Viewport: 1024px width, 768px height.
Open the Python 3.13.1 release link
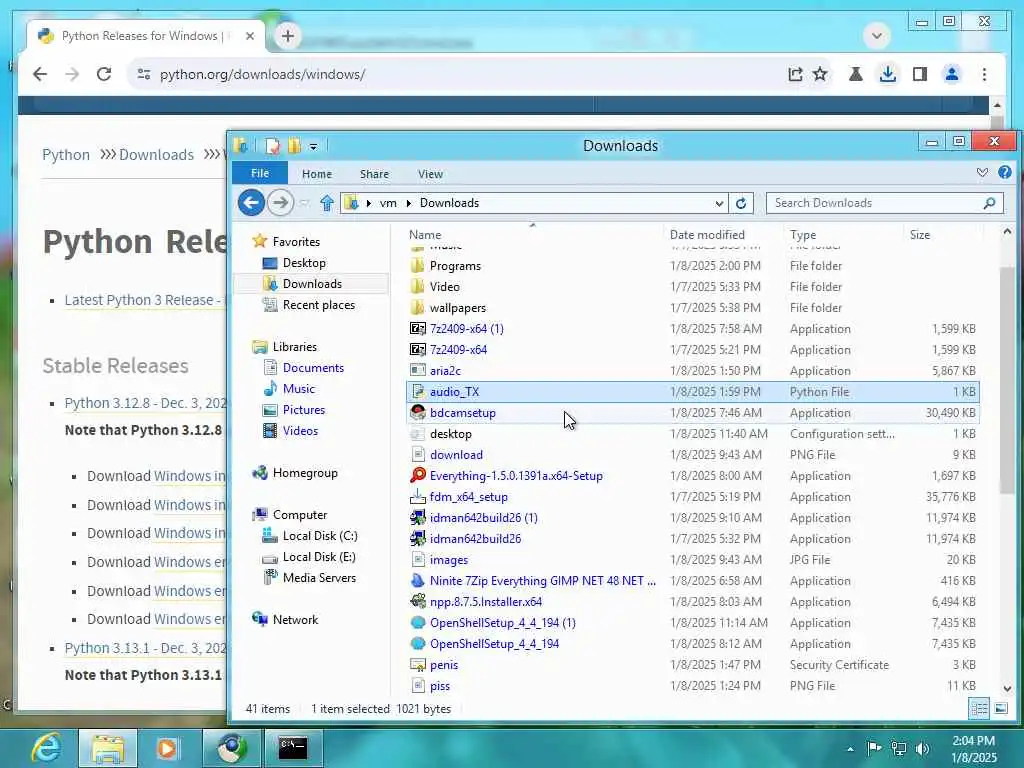145,648
